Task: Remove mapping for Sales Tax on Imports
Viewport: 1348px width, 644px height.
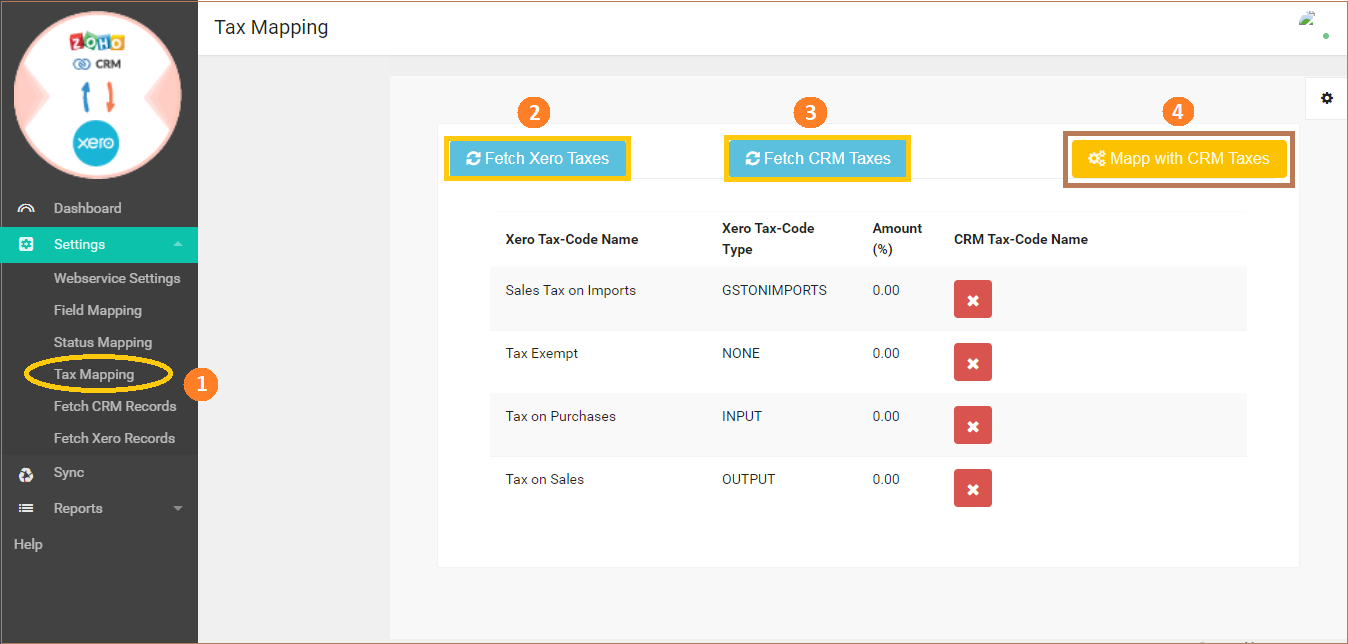Action: (973, 299)
